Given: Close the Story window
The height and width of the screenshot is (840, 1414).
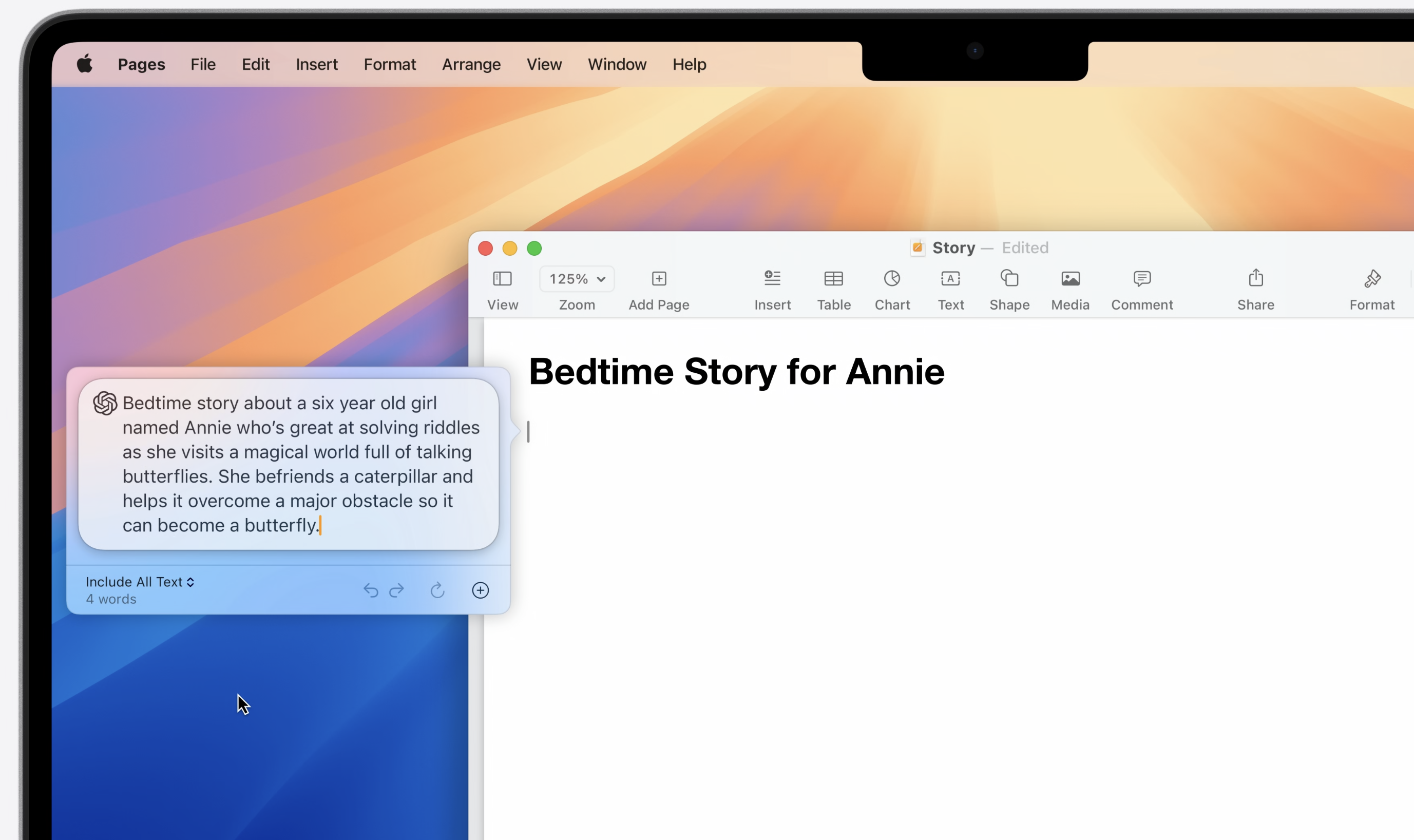Looking at the screenshot, I should (485, 249).
